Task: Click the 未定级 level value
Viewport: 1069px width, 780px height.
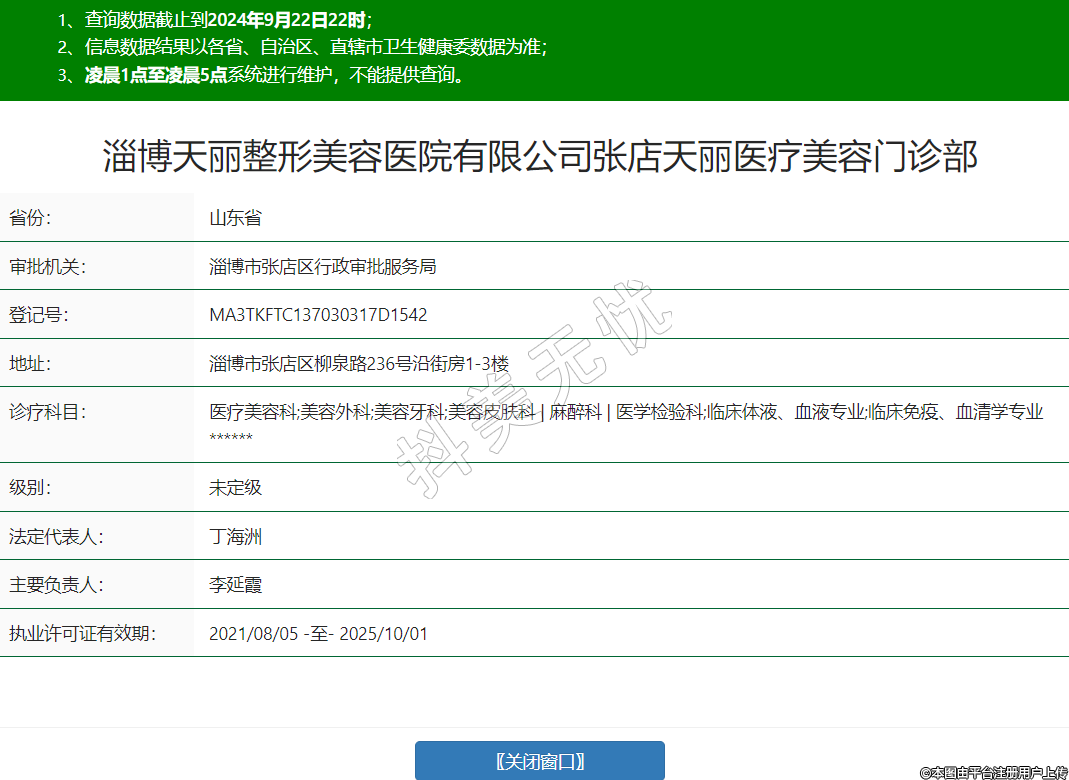Action: (235, 488)
